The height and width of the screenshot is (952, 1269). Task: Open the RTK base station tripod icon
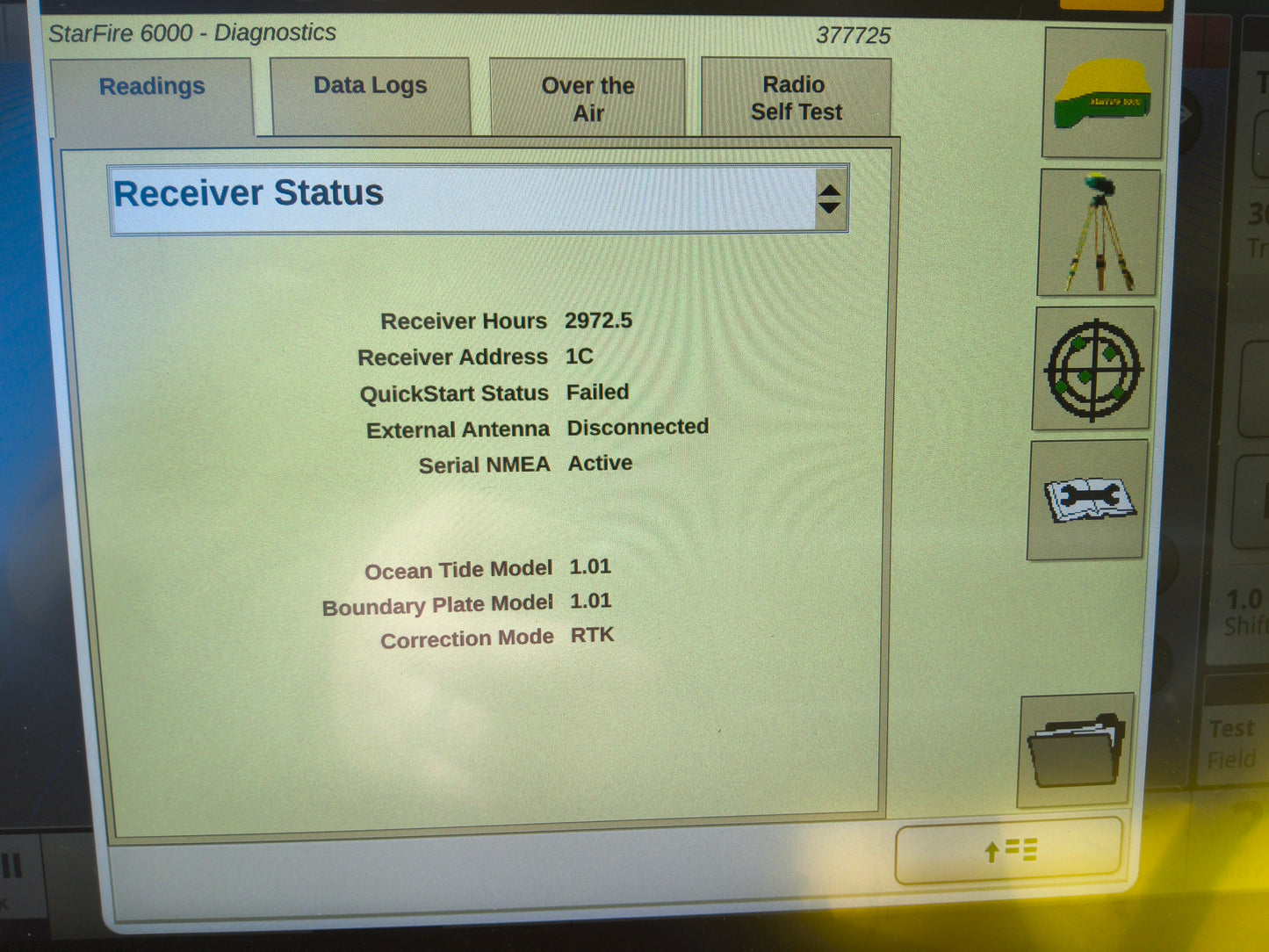coord(1097,233)
